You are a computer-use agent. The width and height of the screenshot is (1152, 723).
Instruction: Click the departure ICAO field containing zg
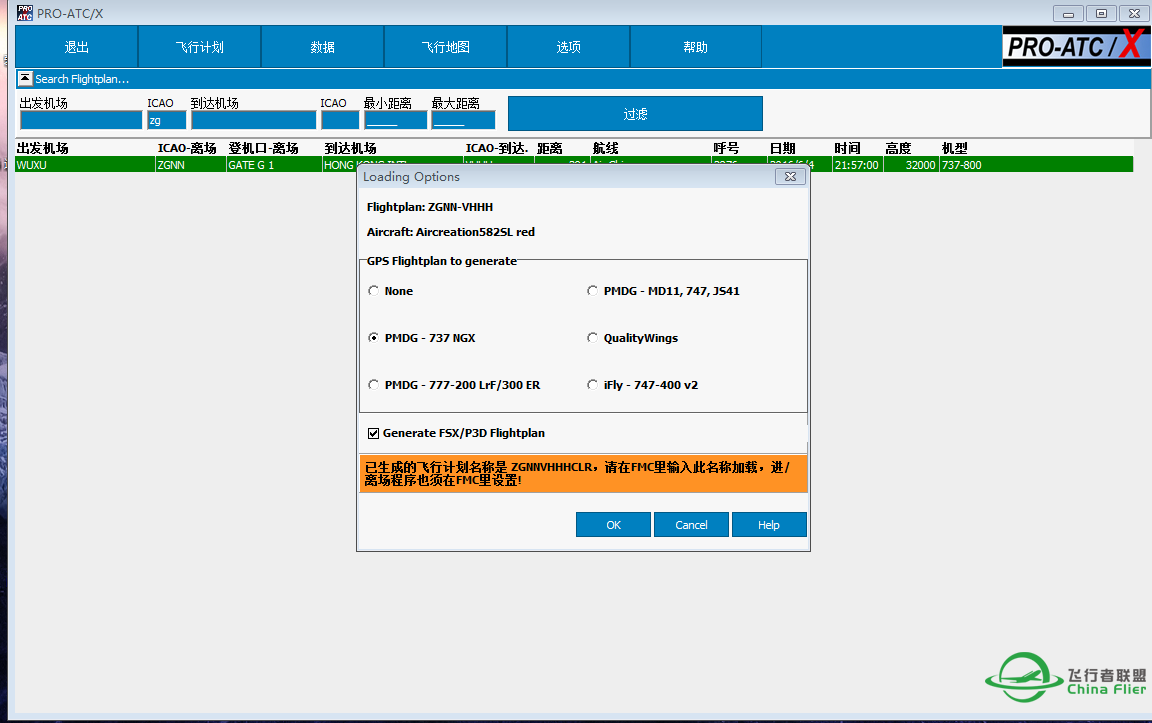[167, 120]
